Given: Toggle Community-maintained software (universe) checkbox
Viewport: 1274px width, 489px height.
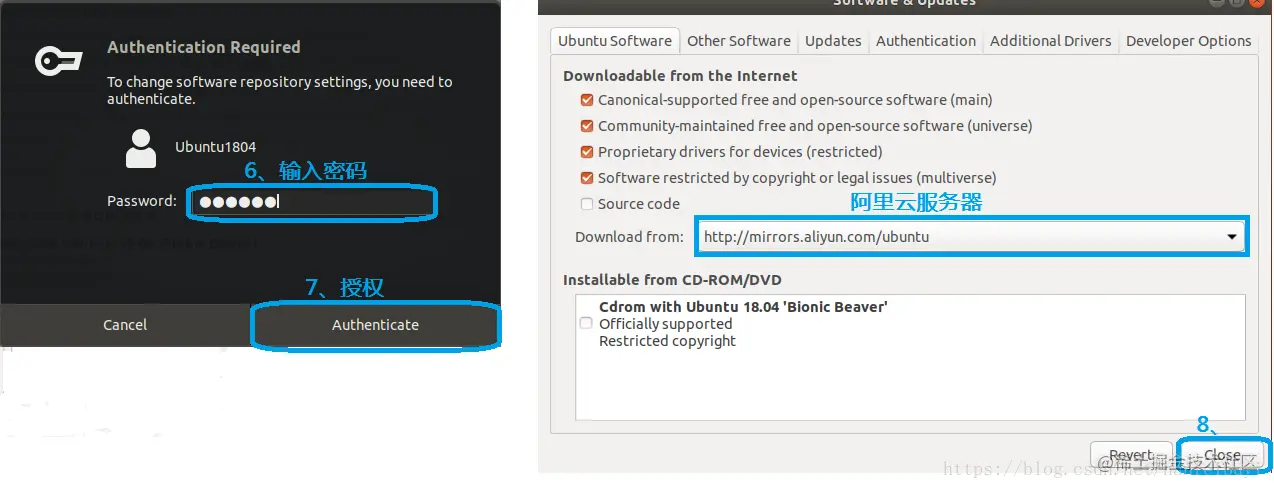Looking at the screenshot, I should pos(587,126).
